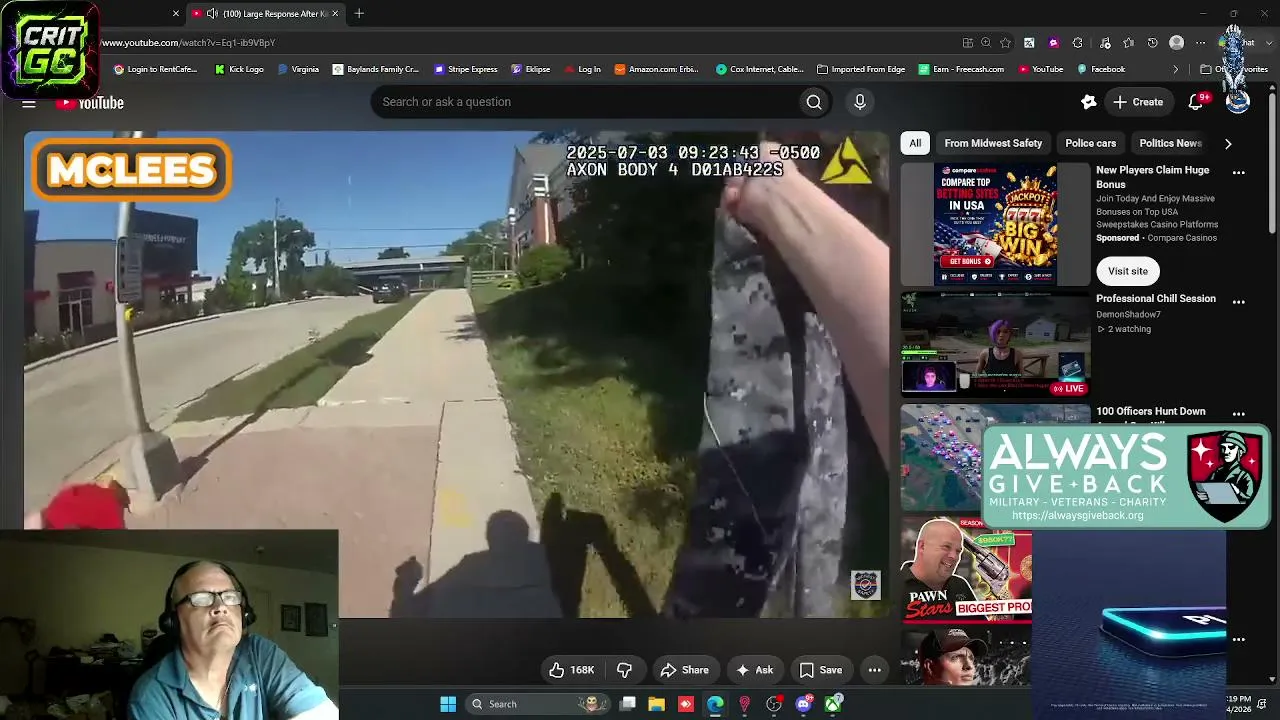Open the Virginia bookmark

tap(299, 70)
